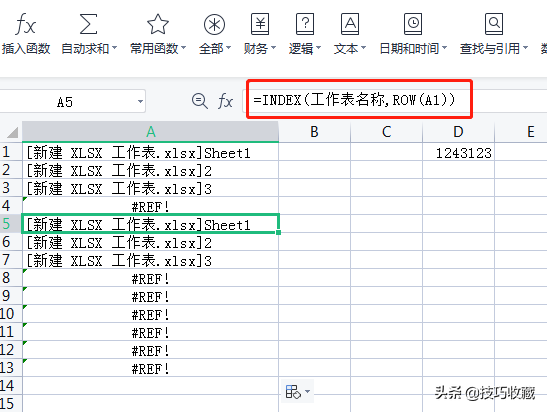Select column D header
Image resolution: width=547 pixels, height=412 pixels.
[x=458, y=132]
